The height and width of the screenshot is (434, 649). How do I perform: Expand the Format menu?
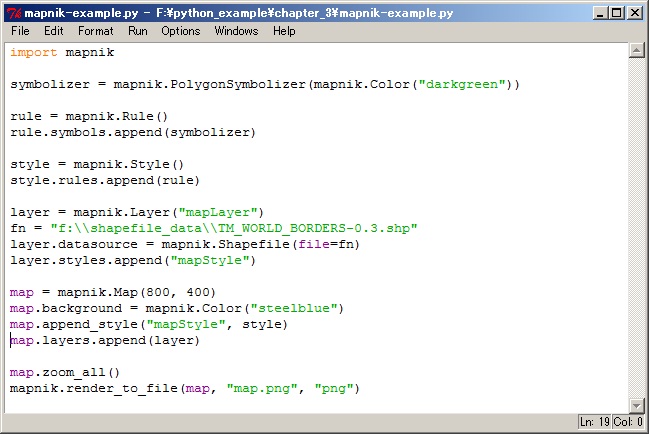coord(96,31)
